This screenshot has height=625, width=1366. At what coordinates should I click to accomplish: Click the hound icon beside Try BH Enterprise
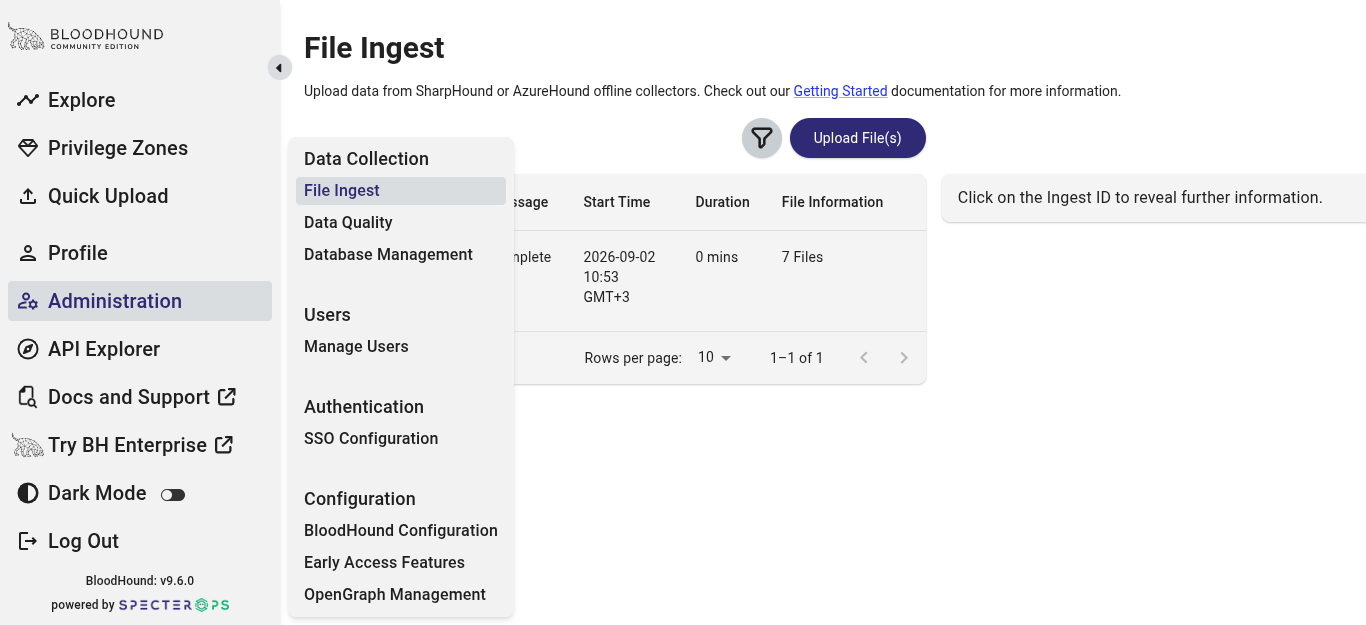point(28,445)
